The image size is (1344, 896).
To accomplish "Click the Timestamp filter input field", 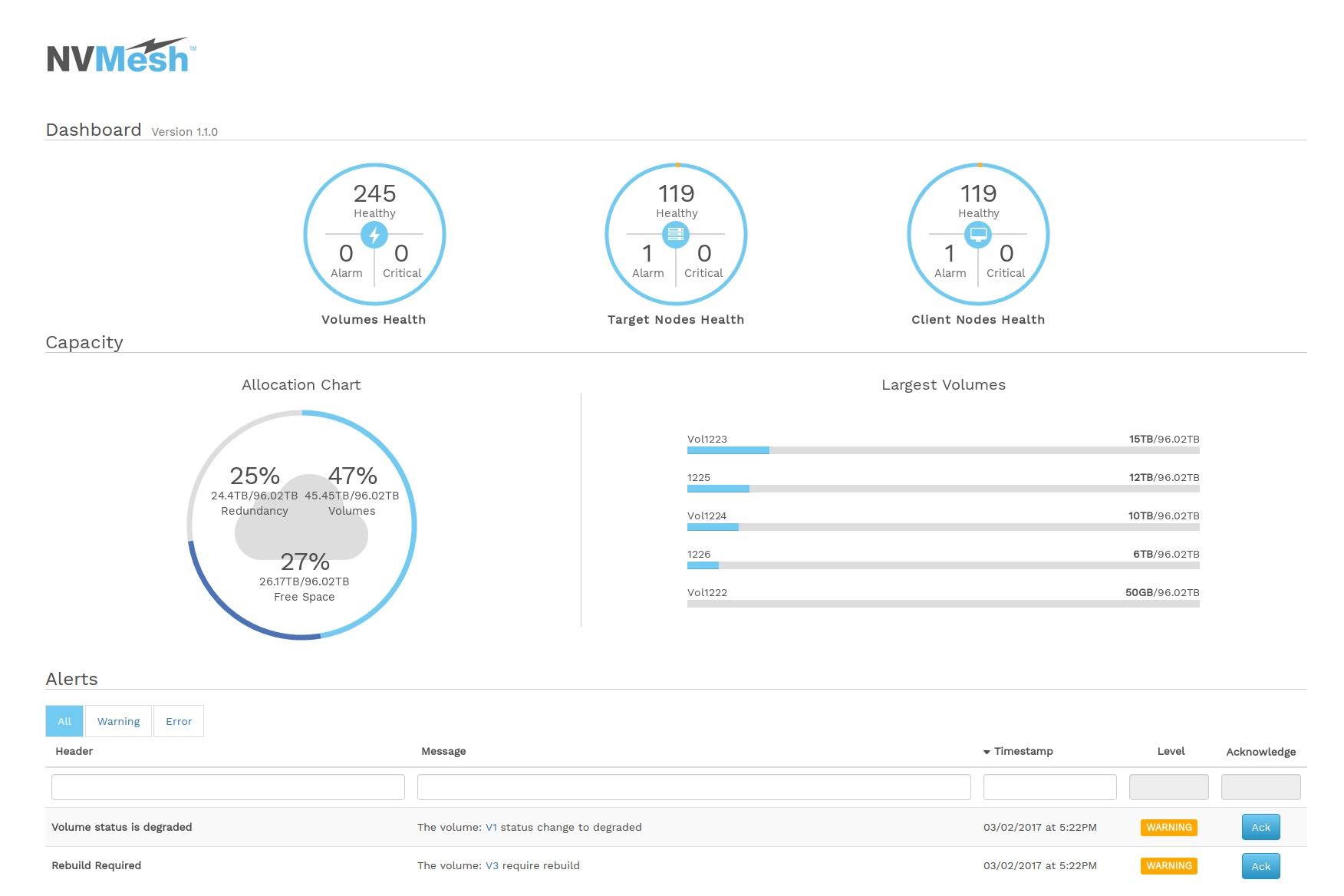I will 1049,787.
